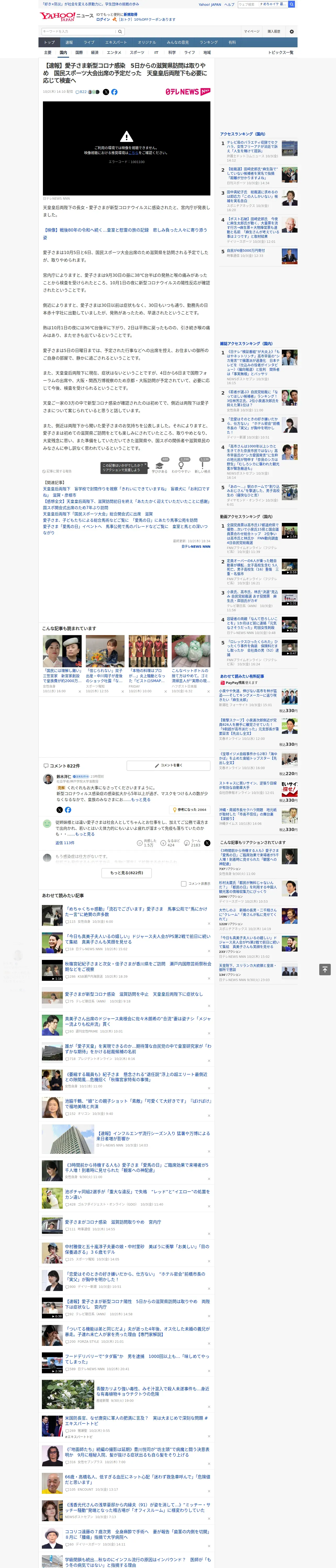Open 日テレNEWS NNN source link below article

[x=196, y=547]
